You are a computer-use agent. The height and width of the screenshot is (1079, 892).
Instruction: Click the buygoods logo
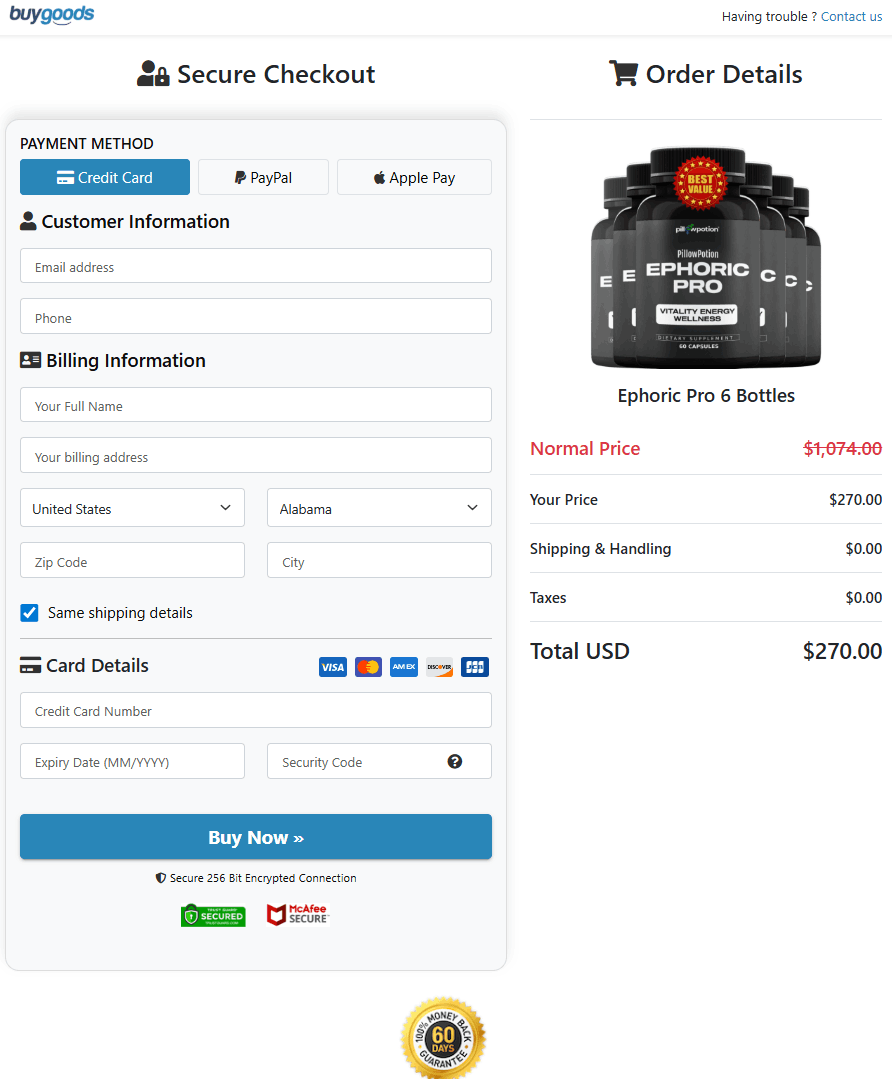[52, 15]
